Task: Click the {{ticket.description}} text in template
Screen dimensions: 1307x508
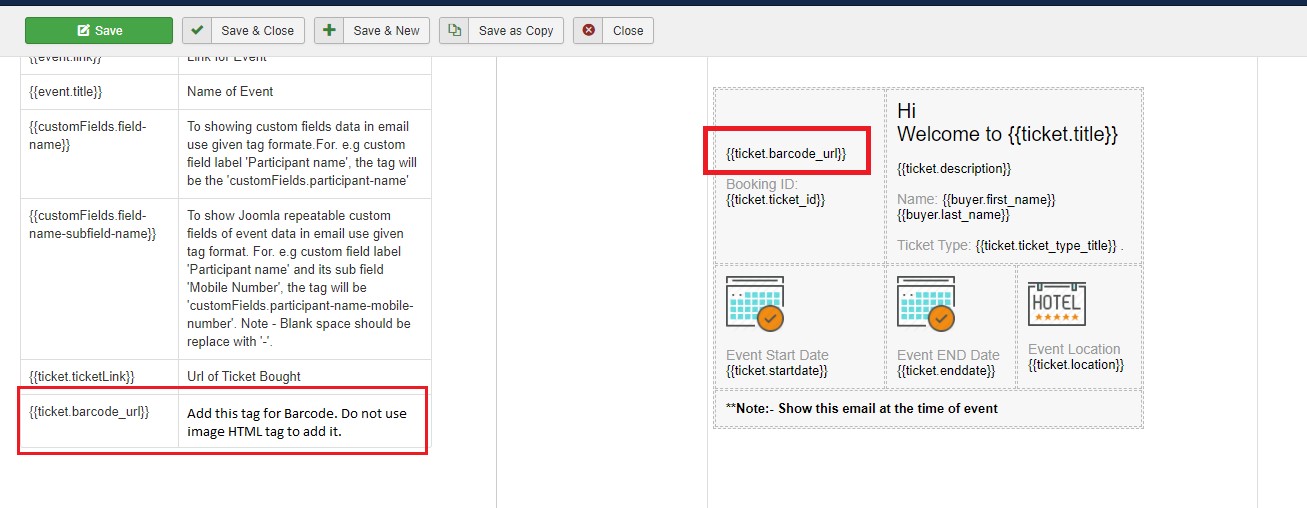Action: click(954, 169)
